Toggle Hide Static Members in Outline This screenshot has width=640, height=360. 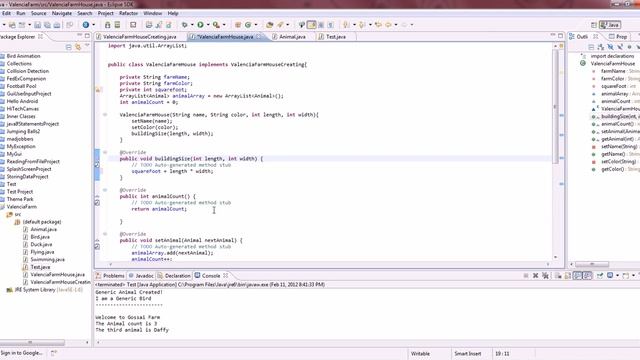[620, 47]
